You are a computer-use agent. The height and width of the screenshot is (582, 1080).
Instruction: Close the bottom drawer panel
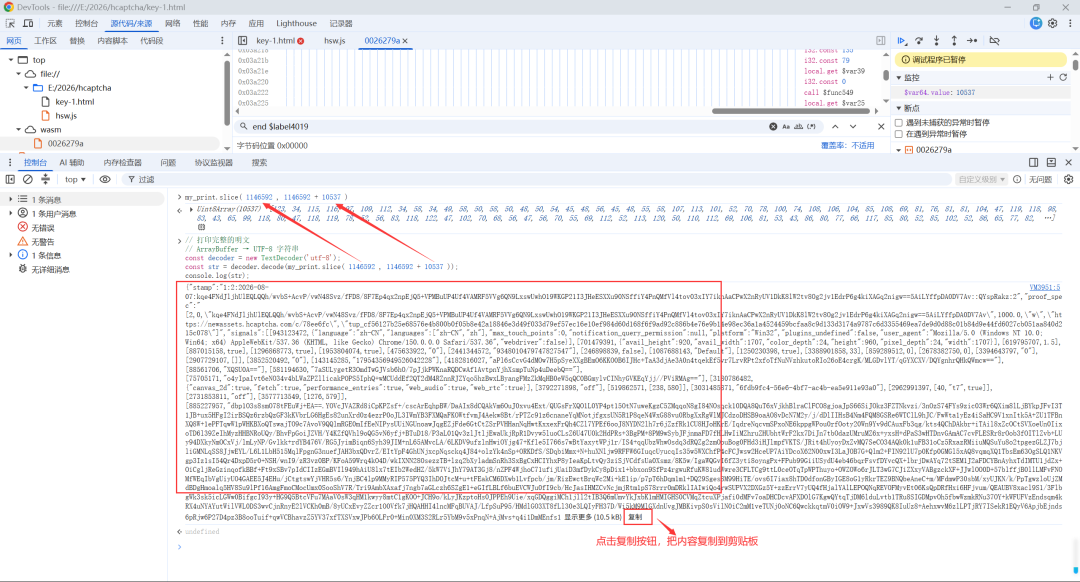[x=1068, y=163]
